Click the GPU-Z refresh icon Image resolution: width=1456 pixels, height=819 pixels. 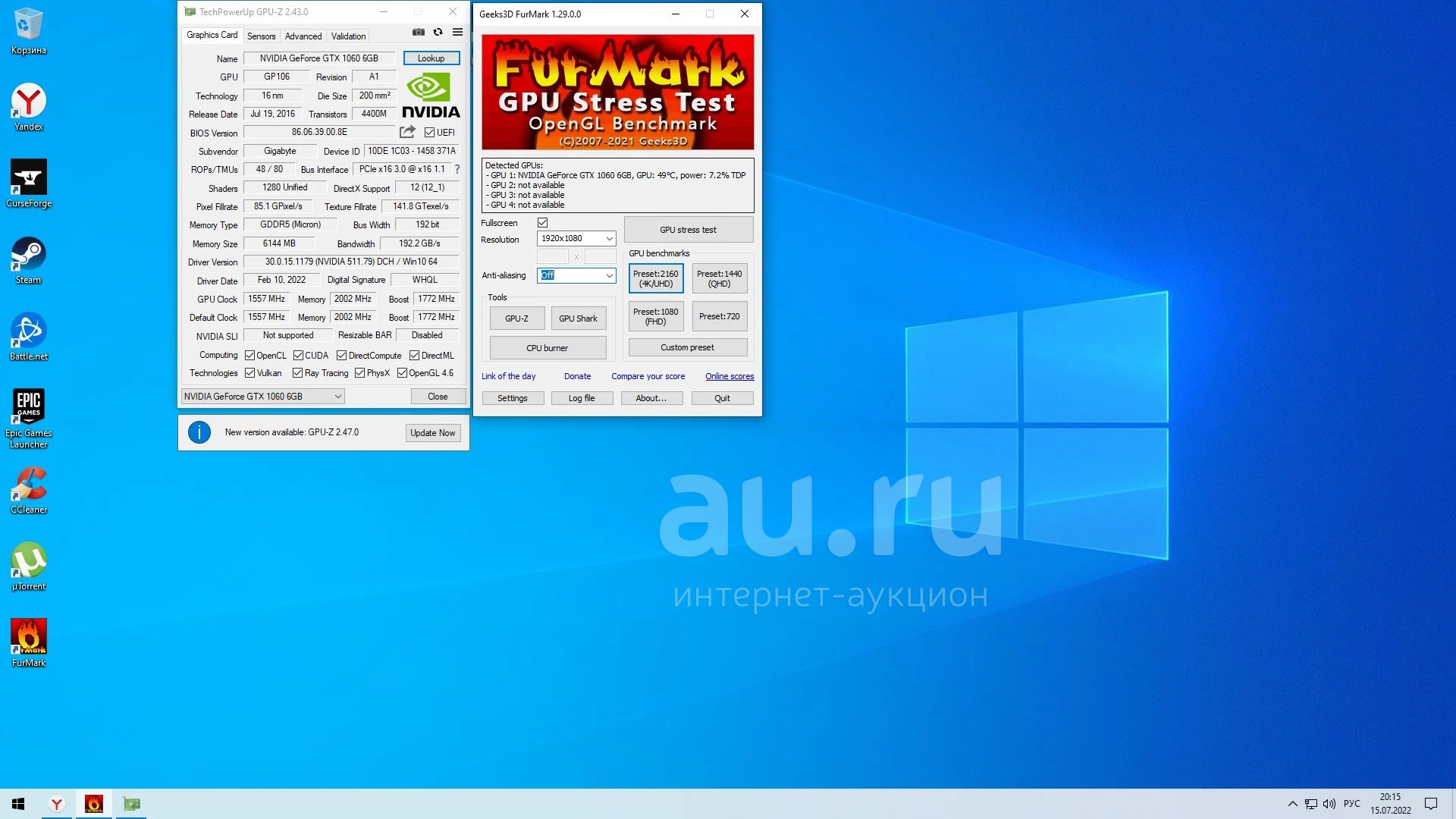tap(438, 32)
